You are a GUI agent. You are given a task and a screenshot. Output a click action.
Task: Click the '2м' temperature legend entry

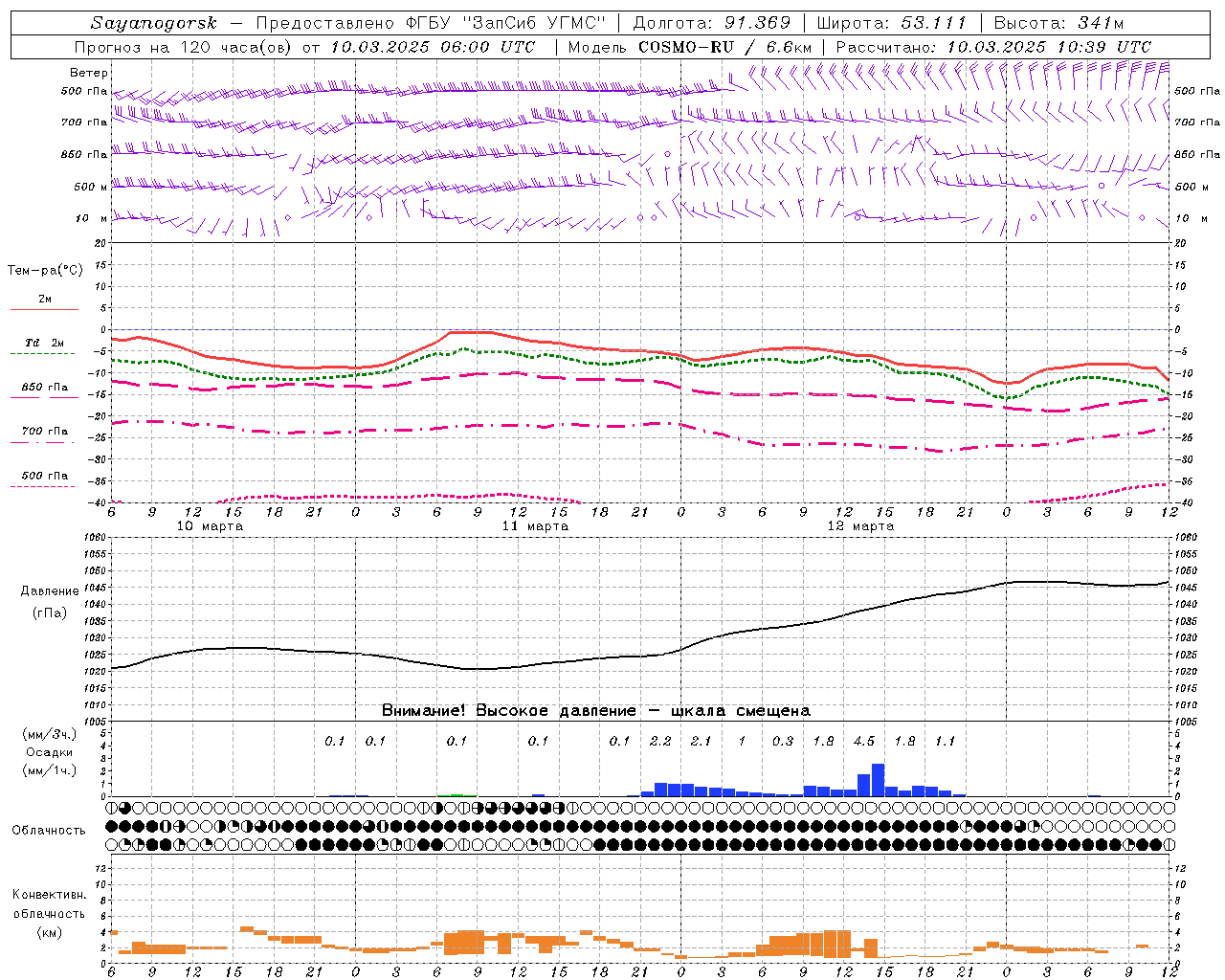45,300
